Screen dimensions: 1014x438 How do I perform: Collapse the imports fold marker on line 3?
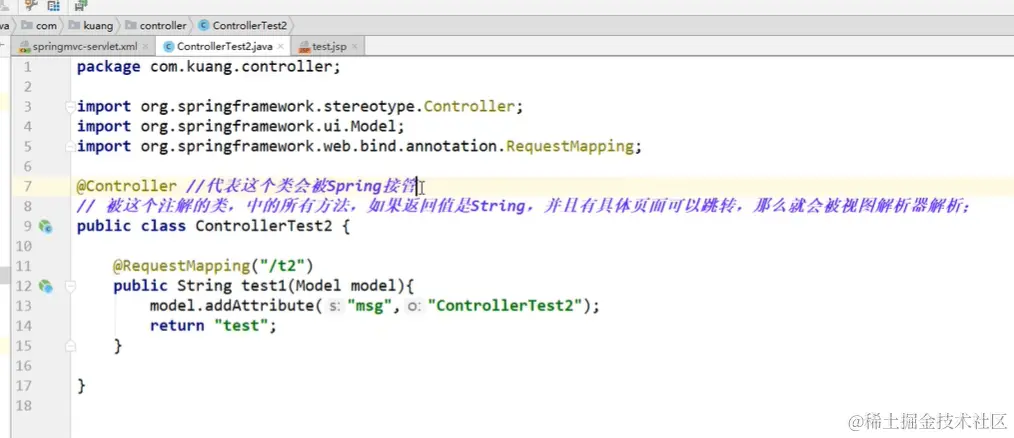point(70,107)
